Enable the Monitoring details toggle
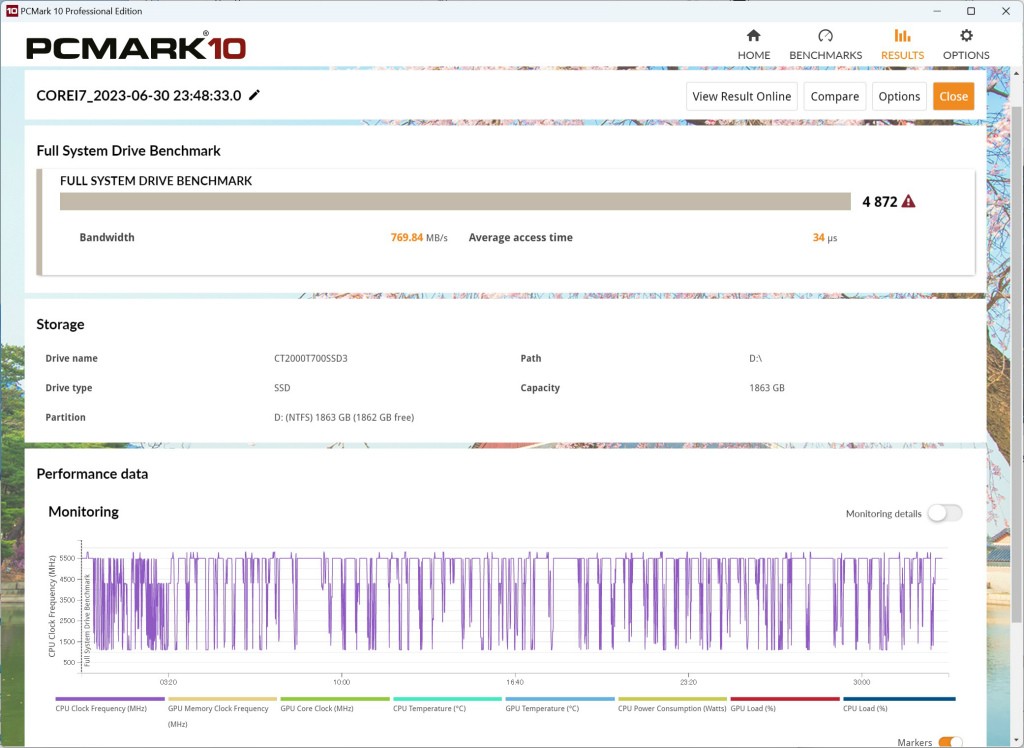 tap(945, 513)
